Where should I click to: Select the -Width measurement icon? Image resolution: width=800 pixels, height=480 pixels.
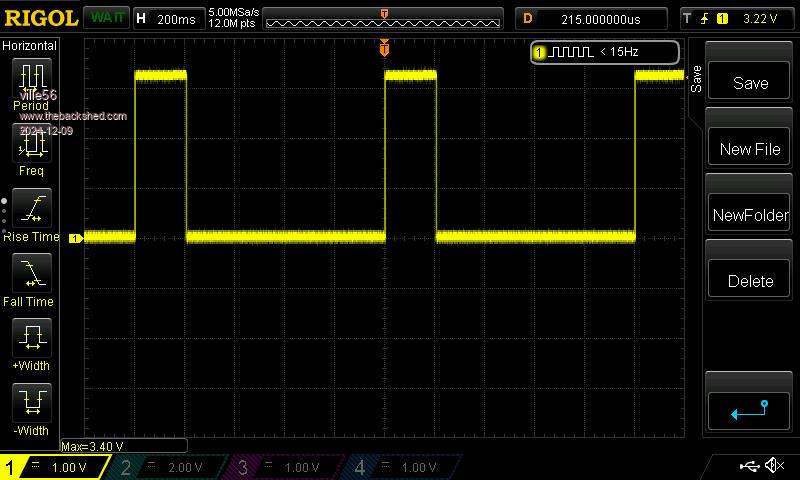click(31, 403)
